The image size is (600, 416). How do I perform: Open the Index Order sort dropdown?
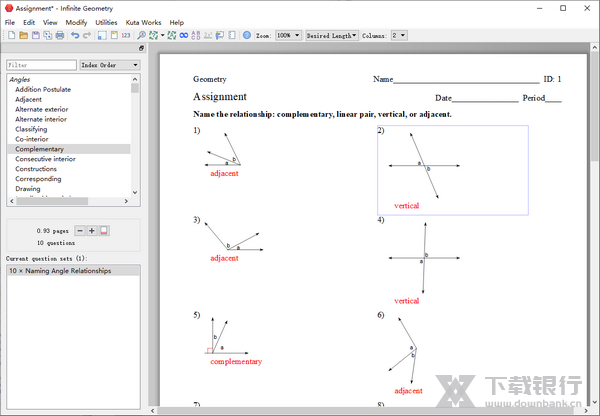pos(107,65)
